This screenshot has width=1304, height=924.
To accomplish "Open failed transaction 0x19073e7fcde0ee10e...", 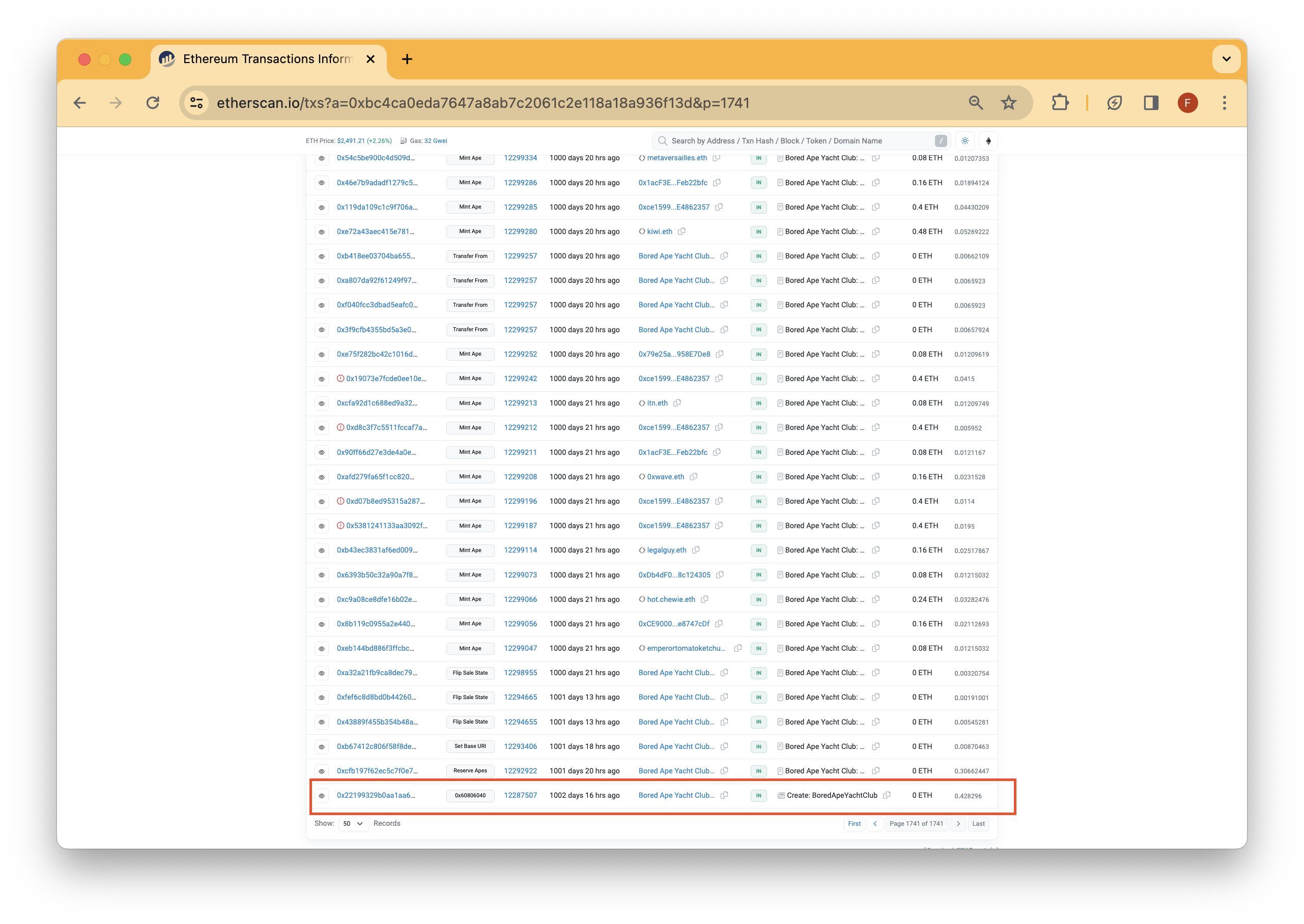I will 386,379.
